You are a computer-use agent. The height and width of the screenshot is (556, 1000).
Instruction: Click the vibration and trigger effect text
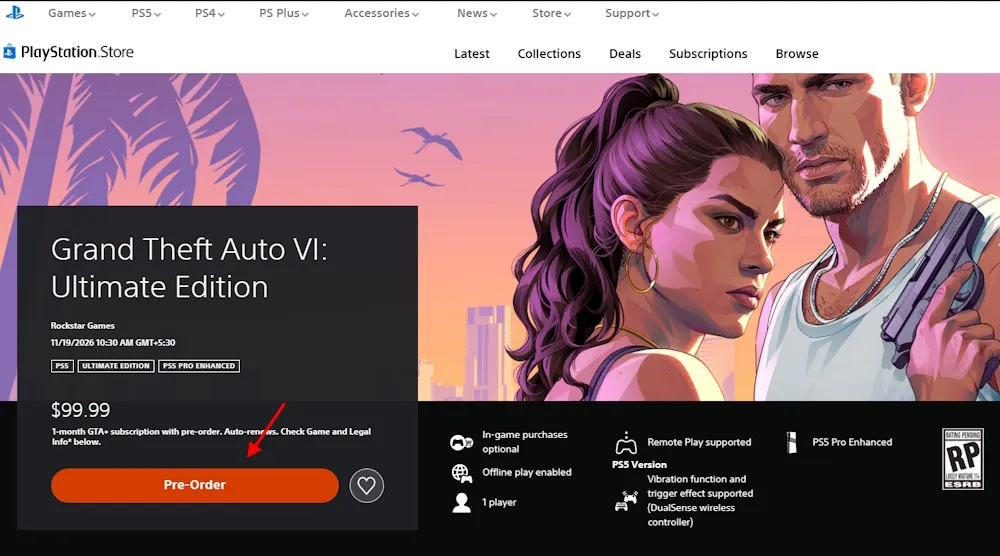coord(700,501)
